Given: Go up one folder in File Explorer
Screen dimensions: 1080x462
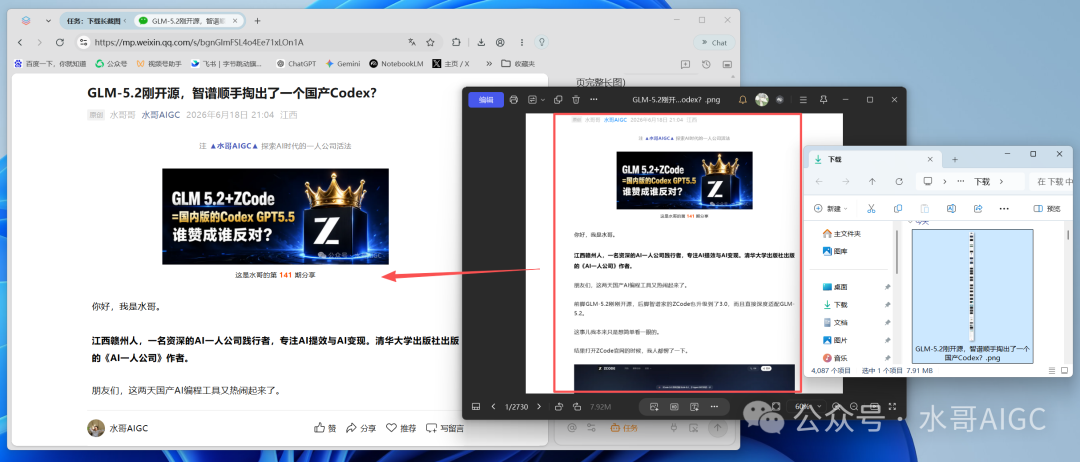Looking at the screenshot, I should pyautogui.click(x=872, y=182).
